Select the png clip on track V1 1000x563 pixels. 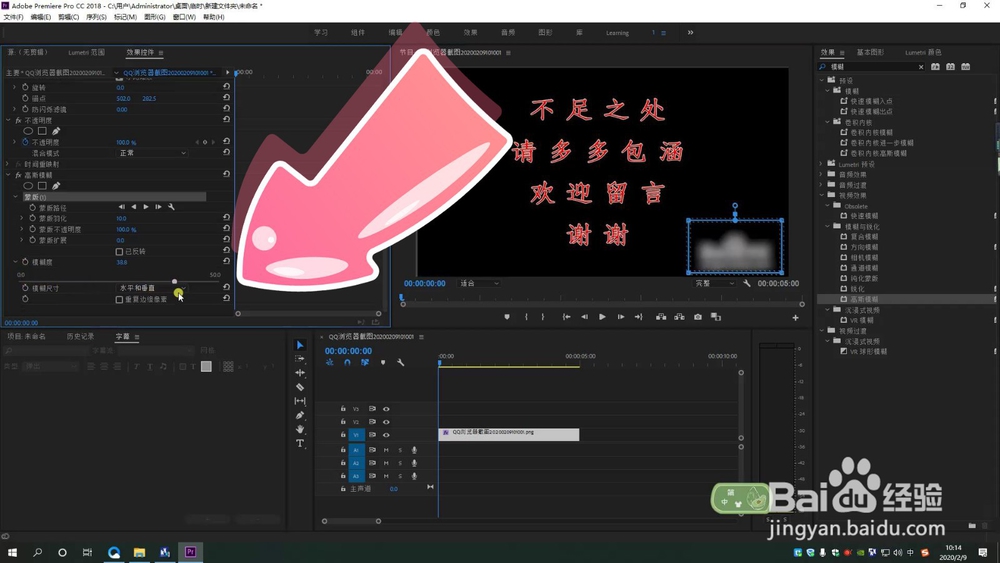509,435
